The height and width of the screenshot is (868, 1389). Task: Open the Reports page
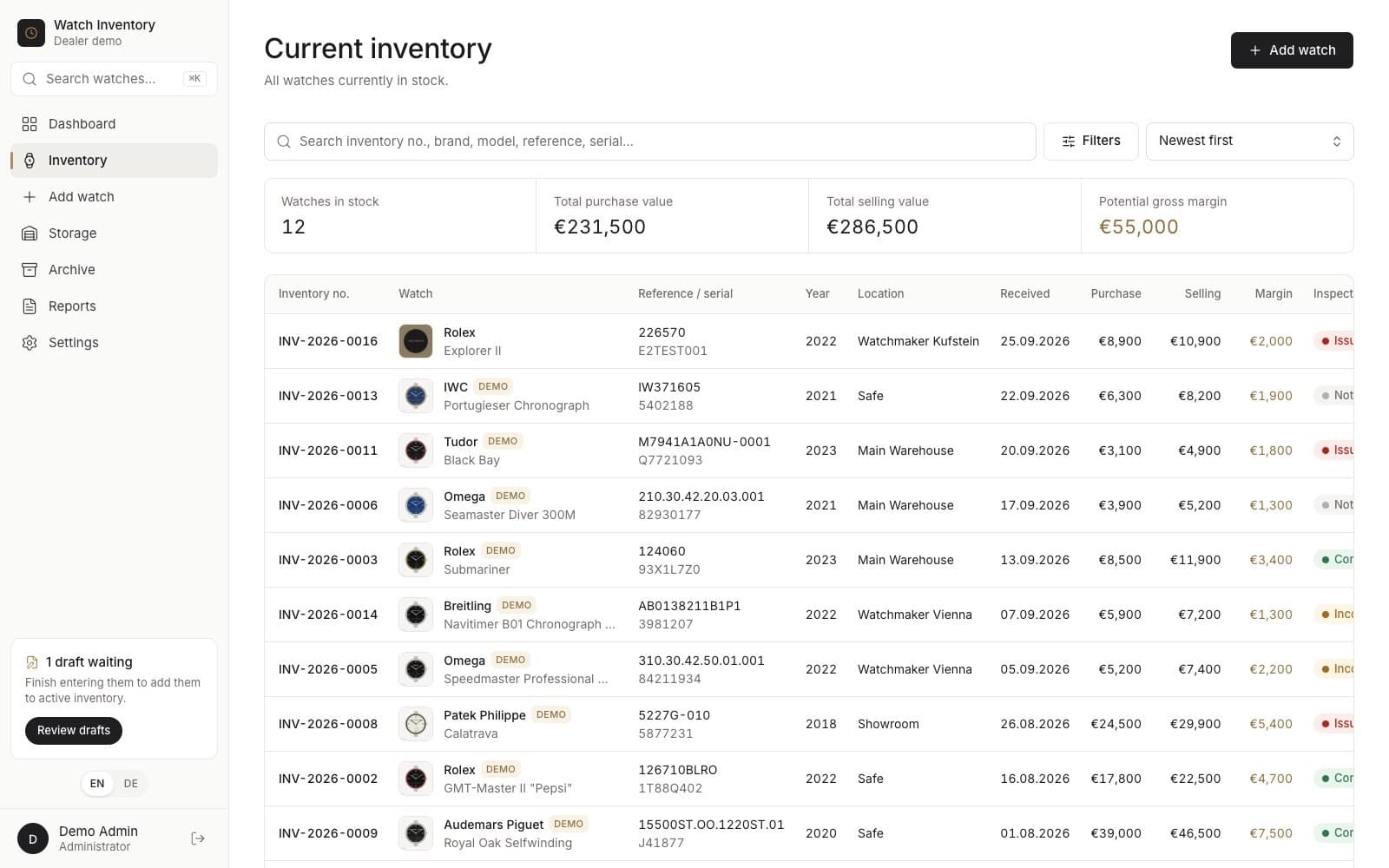pyautogui.click(x=114, y=306)
